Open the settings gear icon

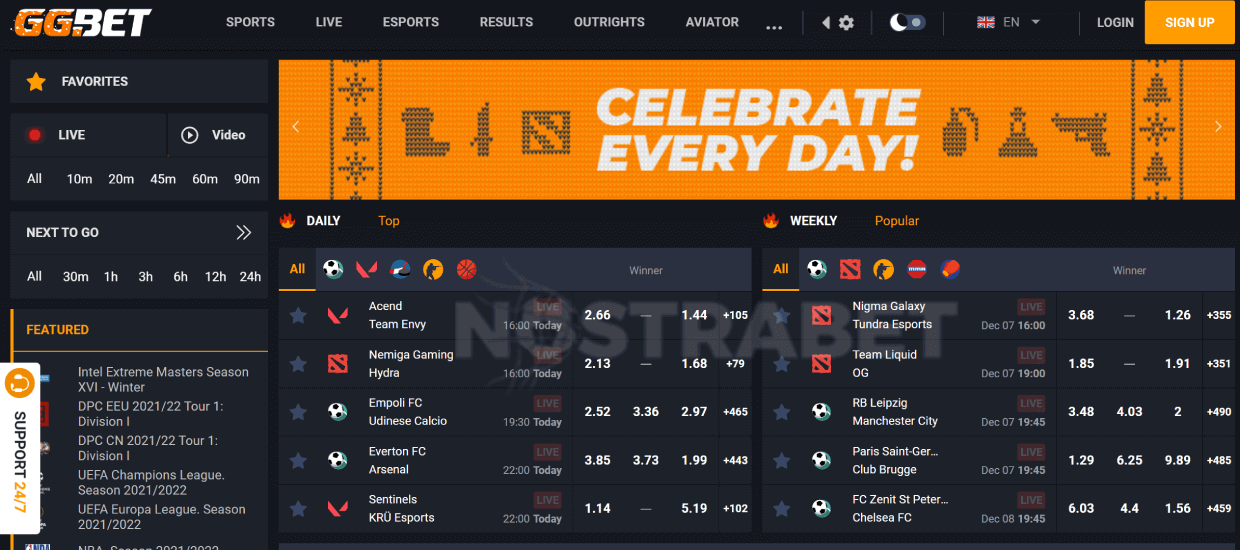(846, 22)
